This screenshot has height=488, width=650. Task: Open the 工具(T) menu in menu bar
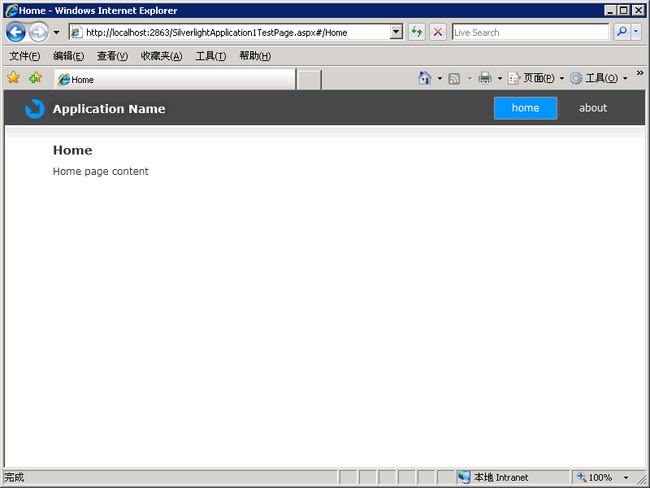click(x=211, y=56)
